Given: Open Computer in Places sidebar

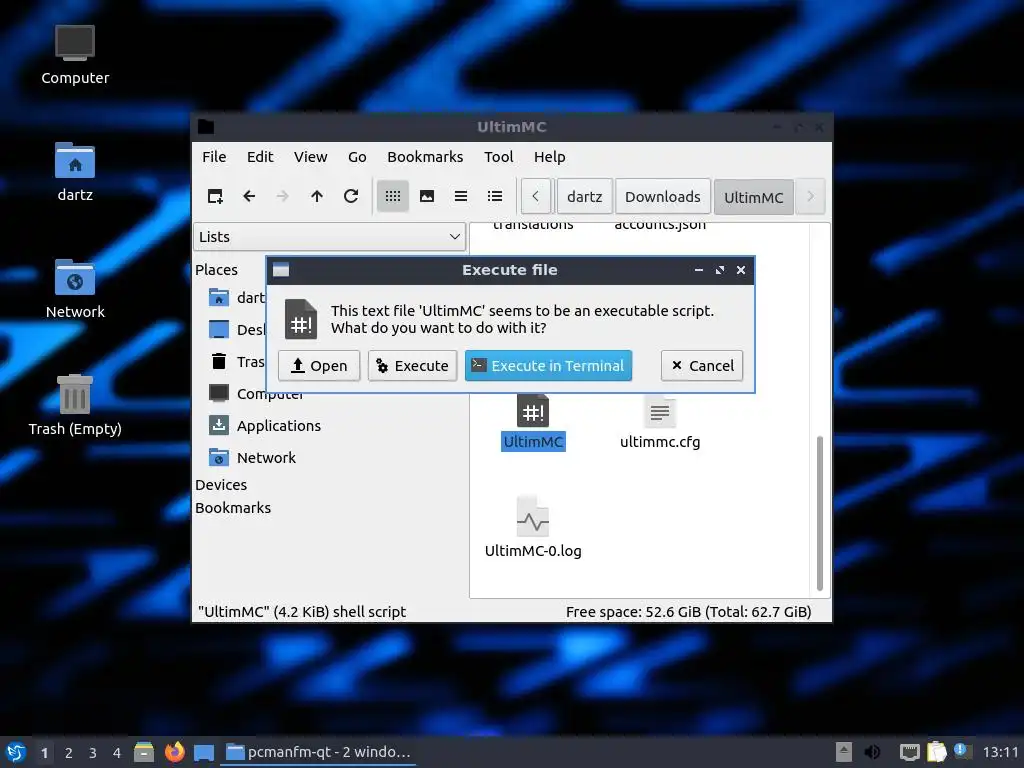Looking at the screenshot, I should (255, 394).
